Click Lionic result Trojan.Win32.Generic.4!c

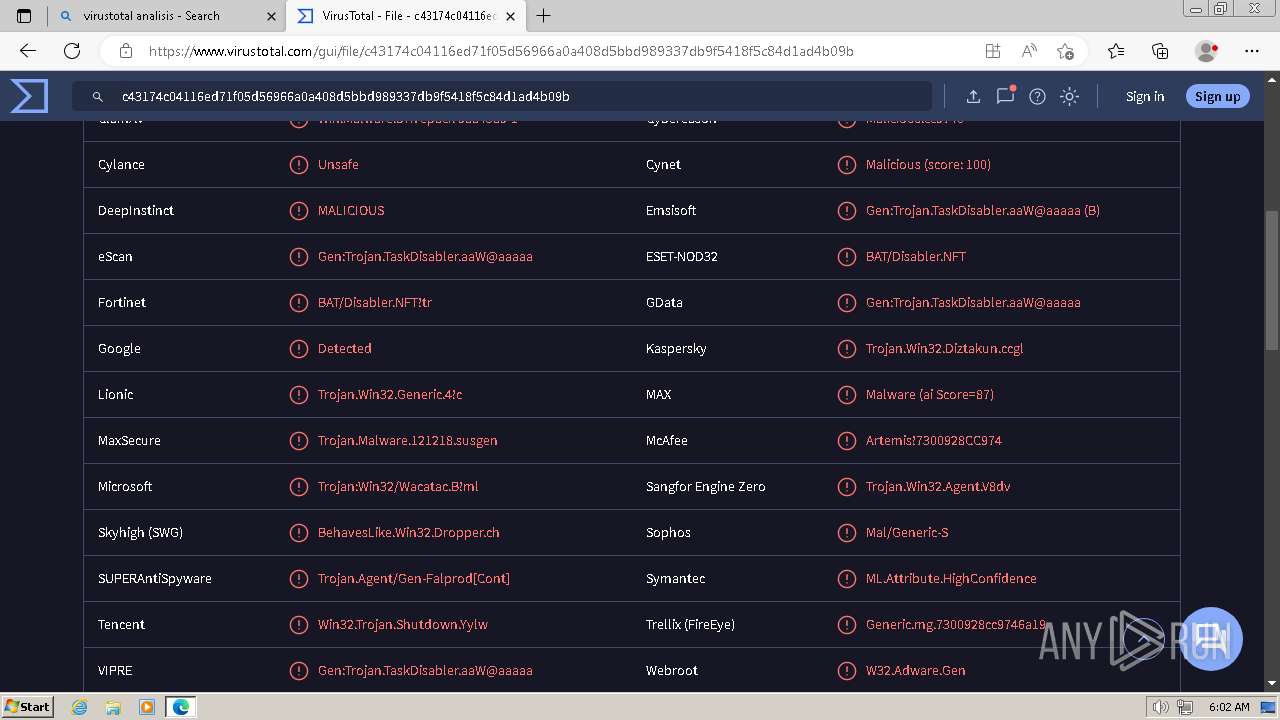click(x=390, y=395)
